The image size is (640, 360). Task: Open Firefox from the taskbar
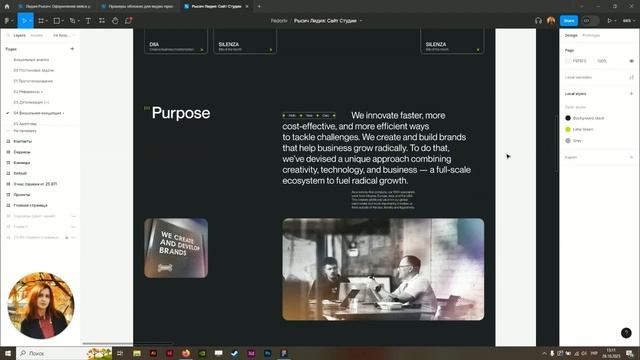click(186, 353)
